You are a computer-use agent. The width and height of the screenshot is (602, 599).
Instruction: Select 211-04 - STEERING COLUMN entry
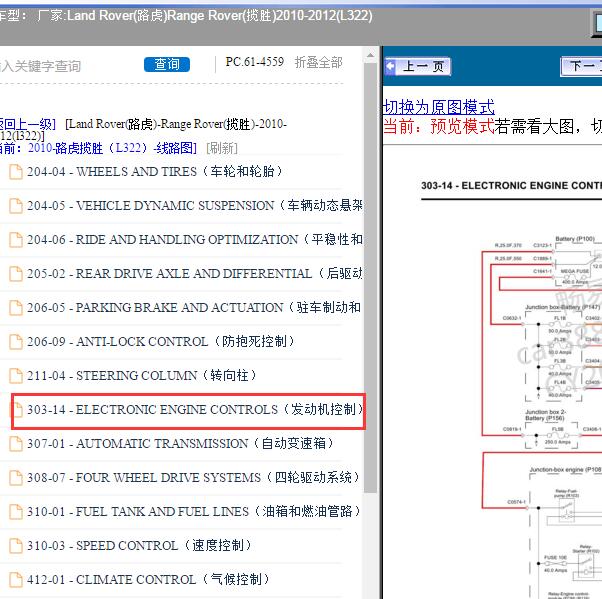coord(142,375)
